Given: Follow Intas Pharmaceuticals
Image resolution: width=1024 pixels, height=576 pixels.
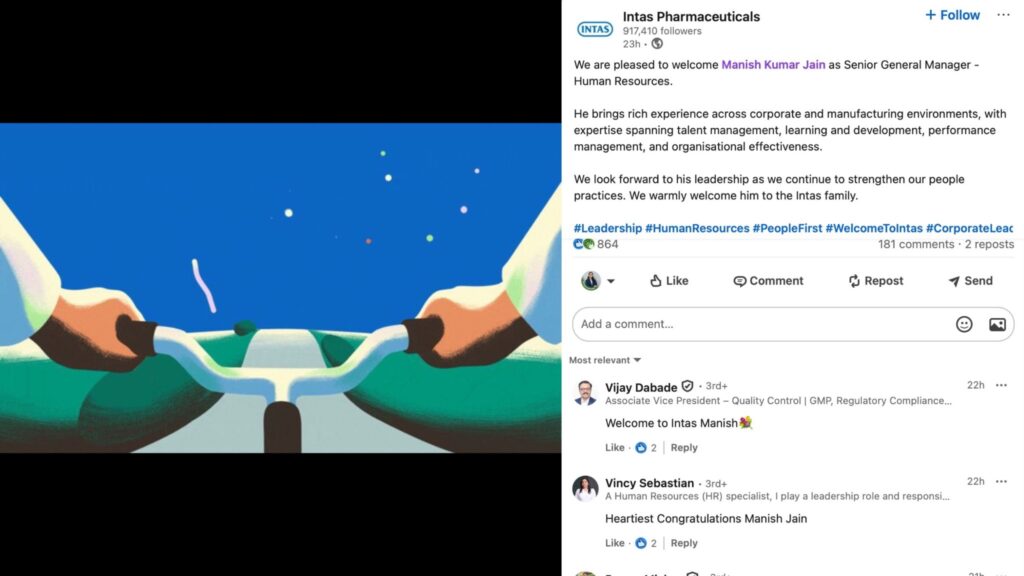Looking at the screenshot, I should coord(952,15).
